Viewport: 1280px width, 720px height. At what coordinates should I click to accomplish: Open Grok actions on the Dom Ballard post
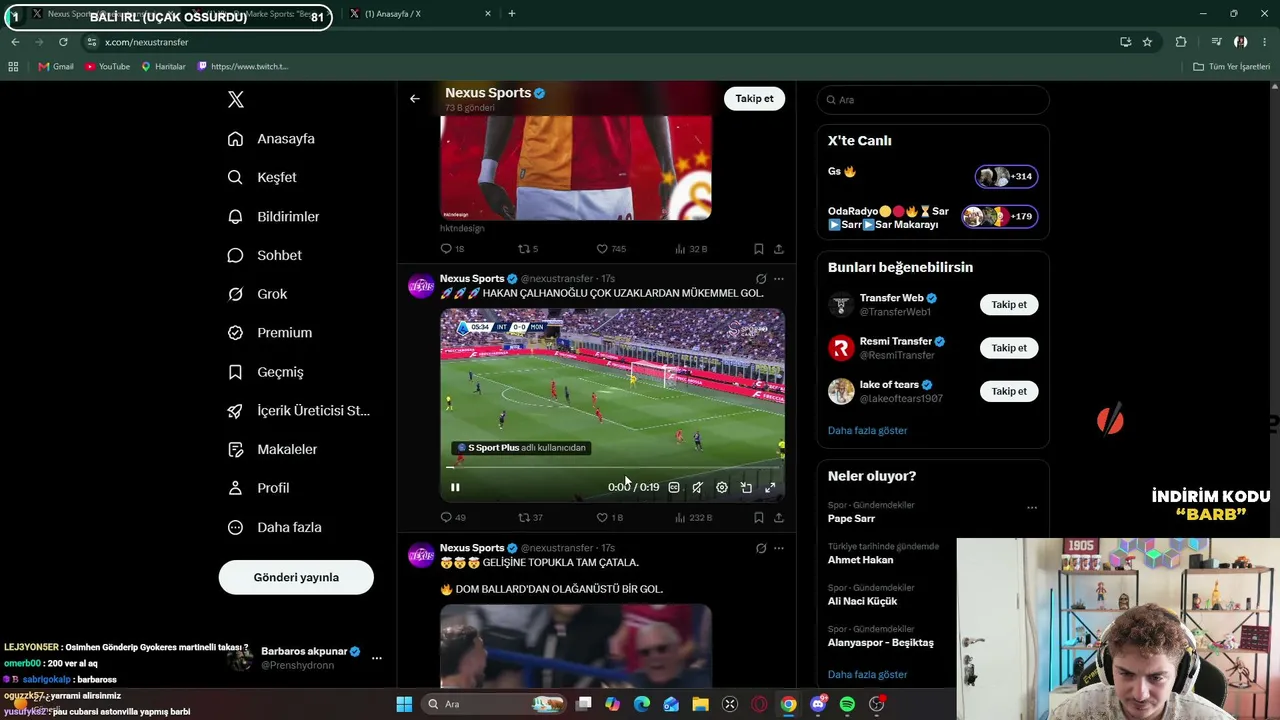click(x=761, y=548)
